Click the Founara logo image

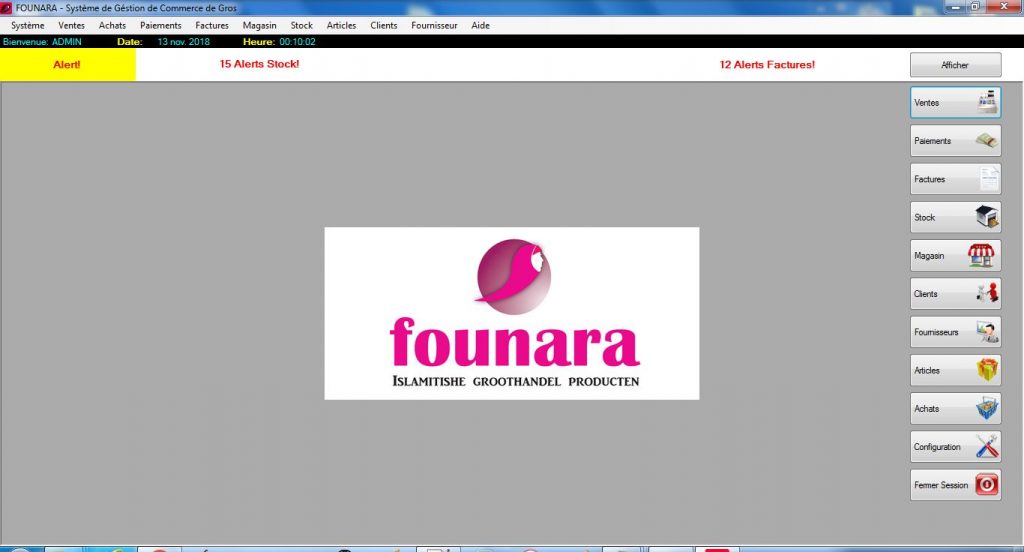511,313
